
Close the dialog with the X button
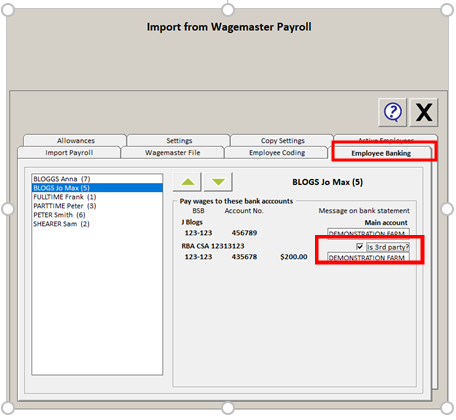(424, 112)
